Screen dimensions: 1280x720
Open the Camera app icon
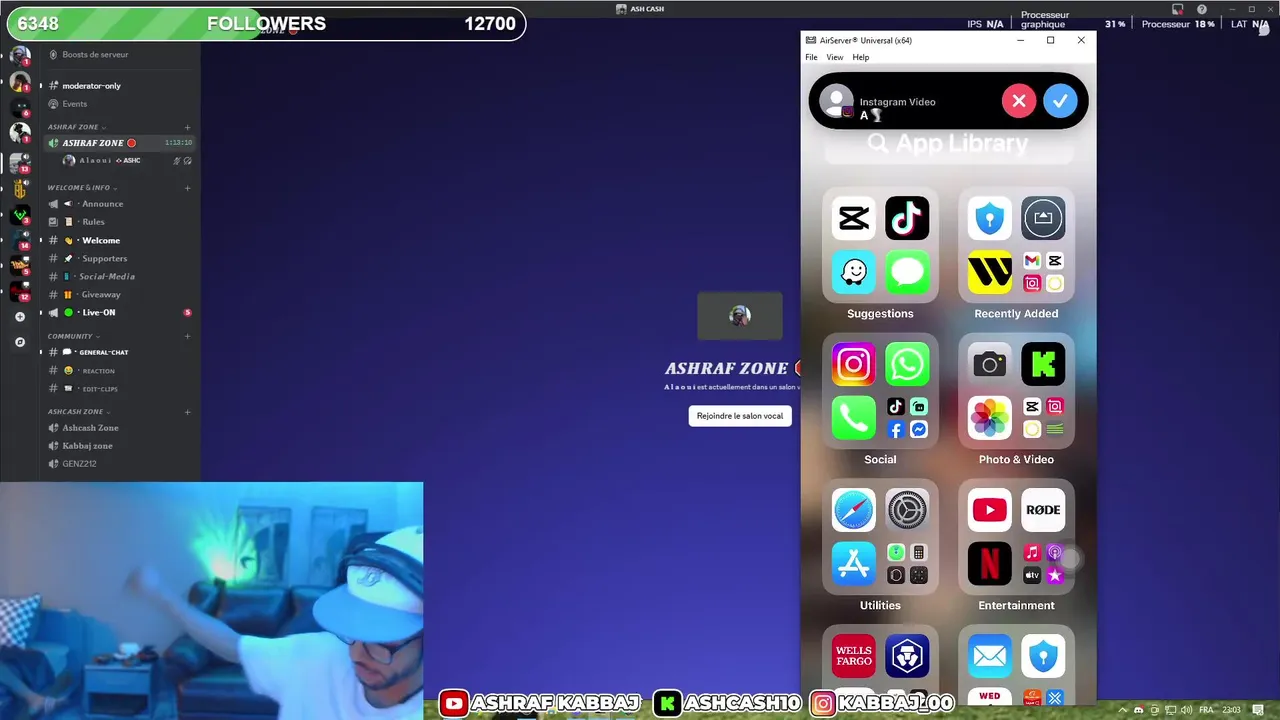coord(989,364)
